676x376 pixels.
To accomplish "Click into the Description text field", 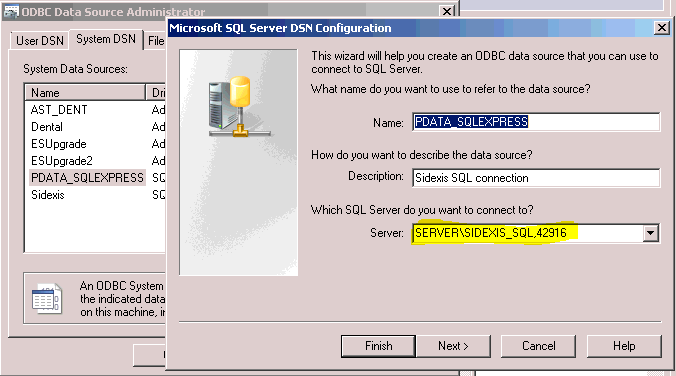I will tap(535, 178).
